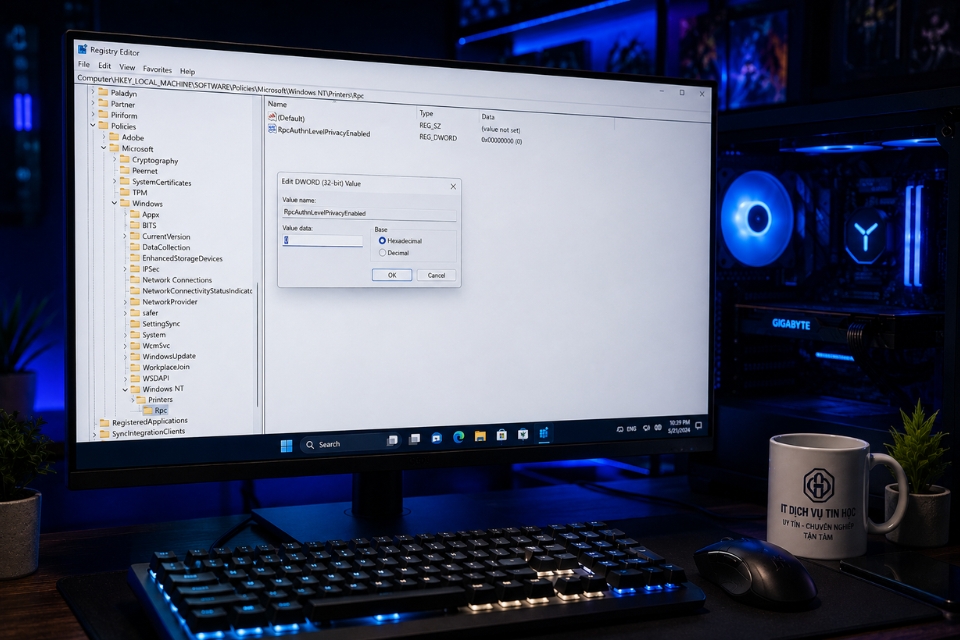Viewport: 960px width, 640px height.
Task: Click the RegisteredApplications folder icon
Action: point(105,423)
